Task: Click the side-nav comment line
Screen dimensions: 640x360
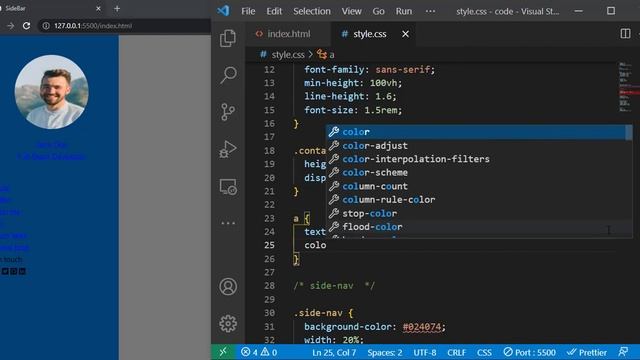Action: 334,286
